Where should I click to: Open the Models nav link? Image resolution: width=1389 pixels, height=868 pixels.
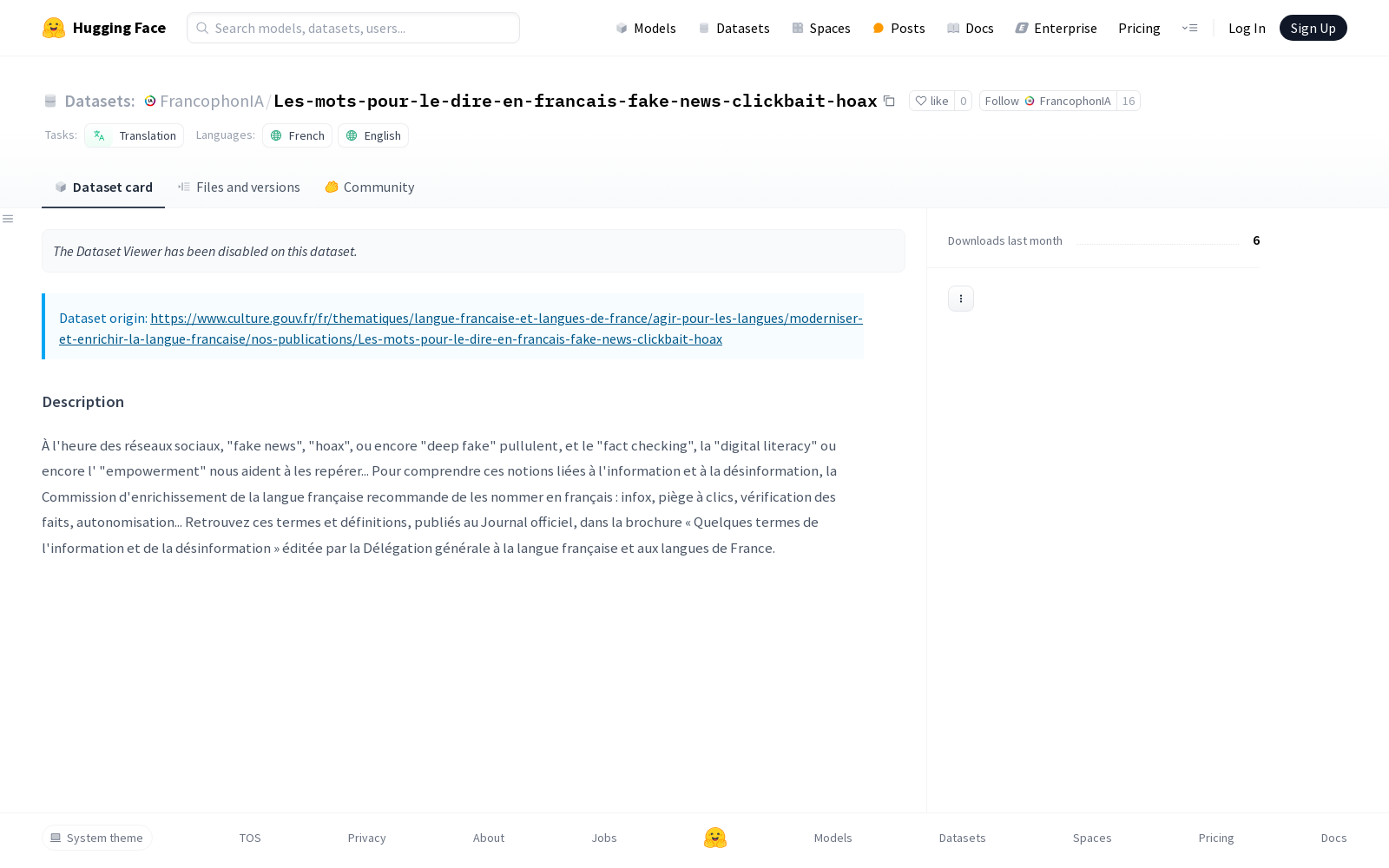(646, 28)
